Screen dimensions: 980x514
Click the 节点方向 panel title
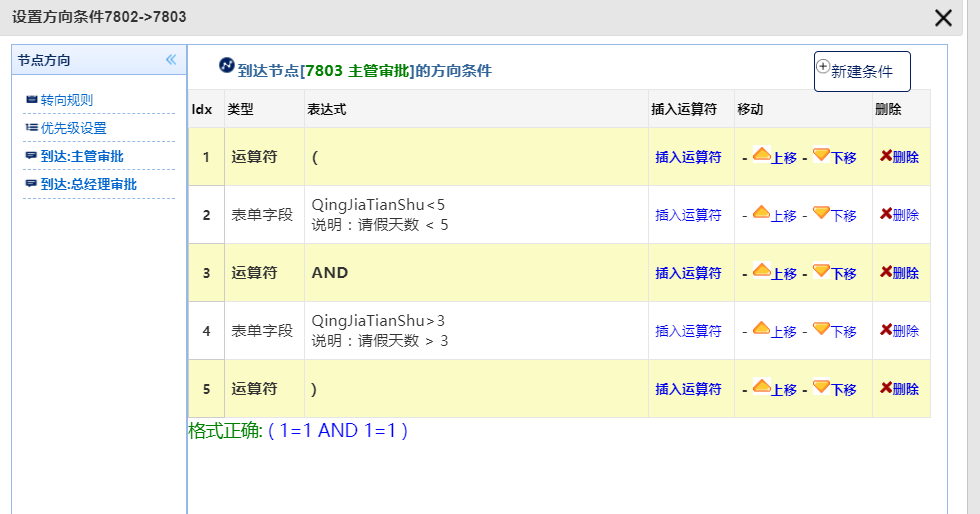pos(44,61)
